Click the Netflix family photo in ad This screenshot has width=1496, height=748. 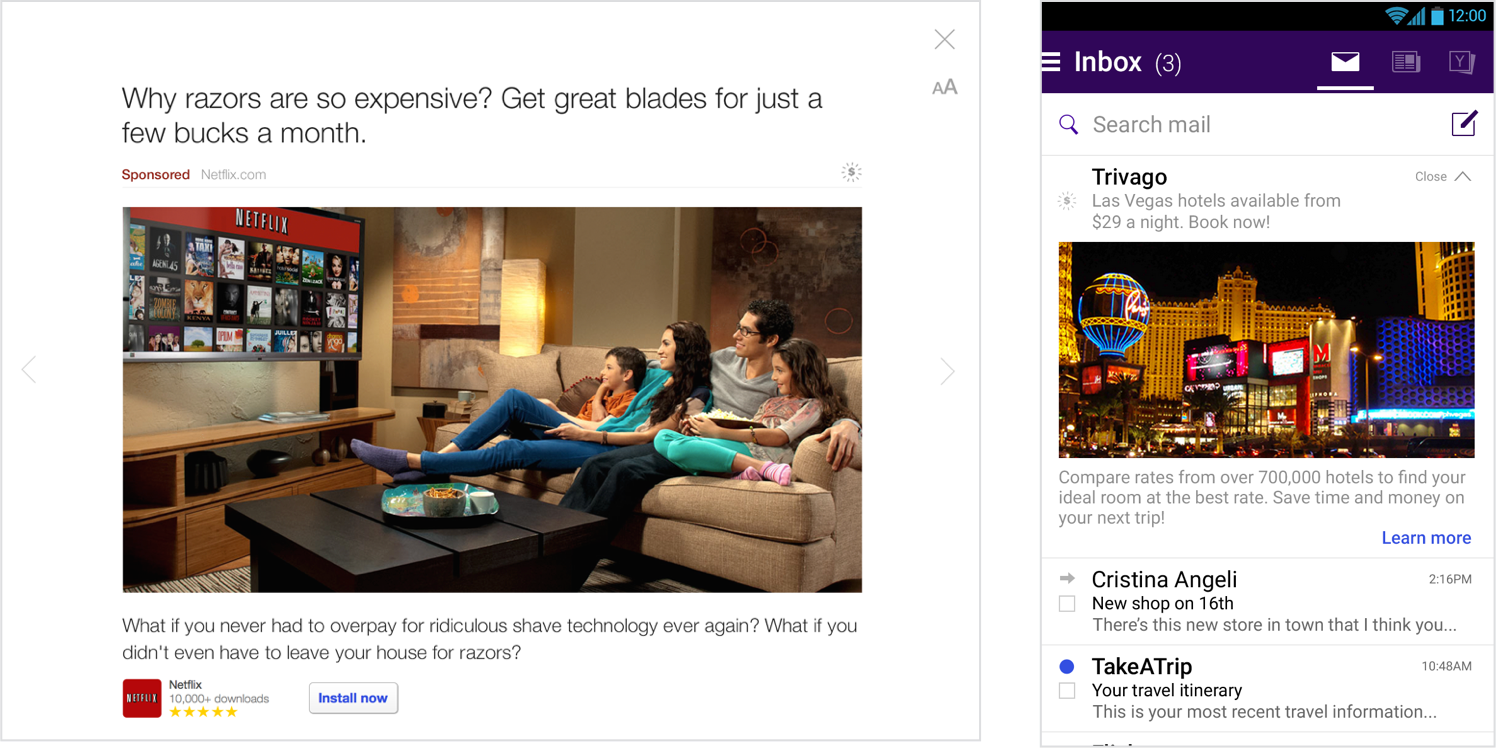pos(492,399)
